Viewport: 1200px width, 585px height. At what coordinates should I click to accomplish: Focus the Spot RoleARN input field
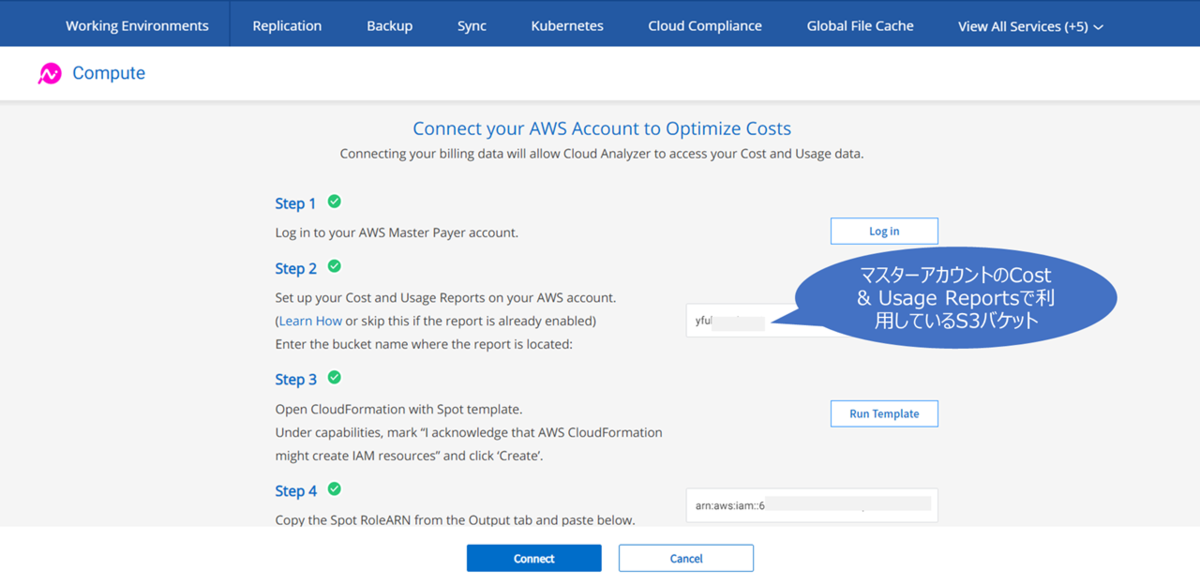pyautogui.click(x=810, y=505)
